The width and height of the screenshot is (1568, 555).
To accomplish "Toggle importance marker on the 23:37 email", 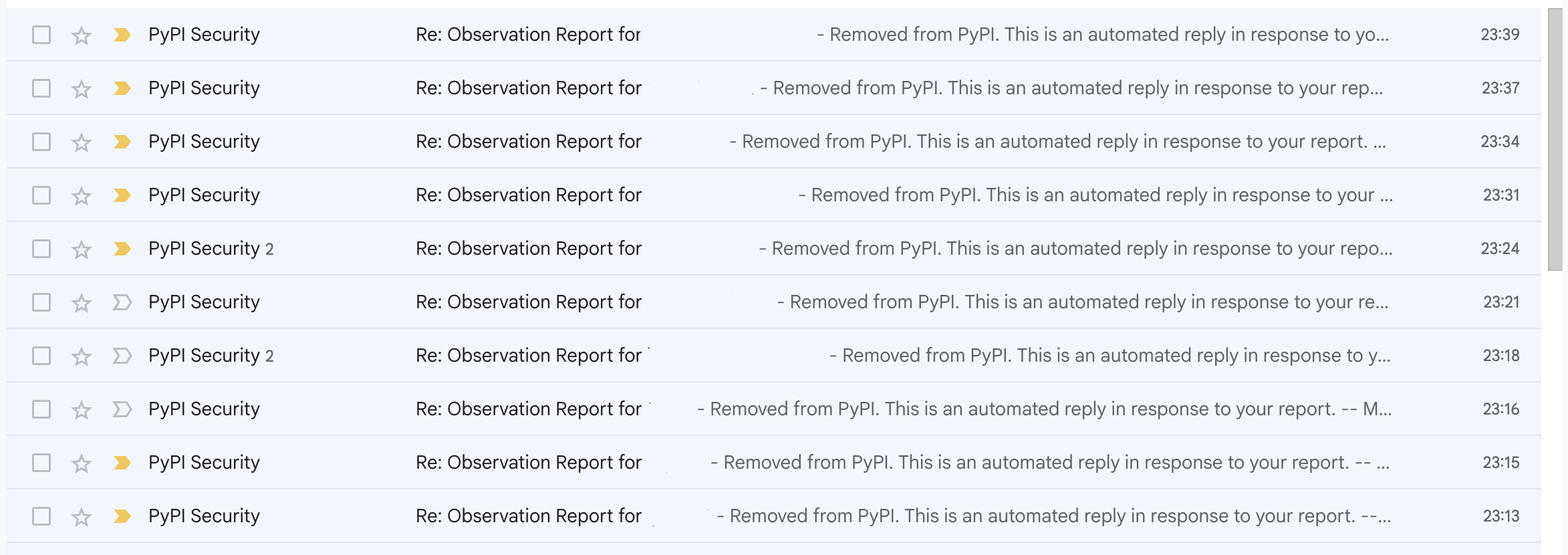I will coord(122,88).
